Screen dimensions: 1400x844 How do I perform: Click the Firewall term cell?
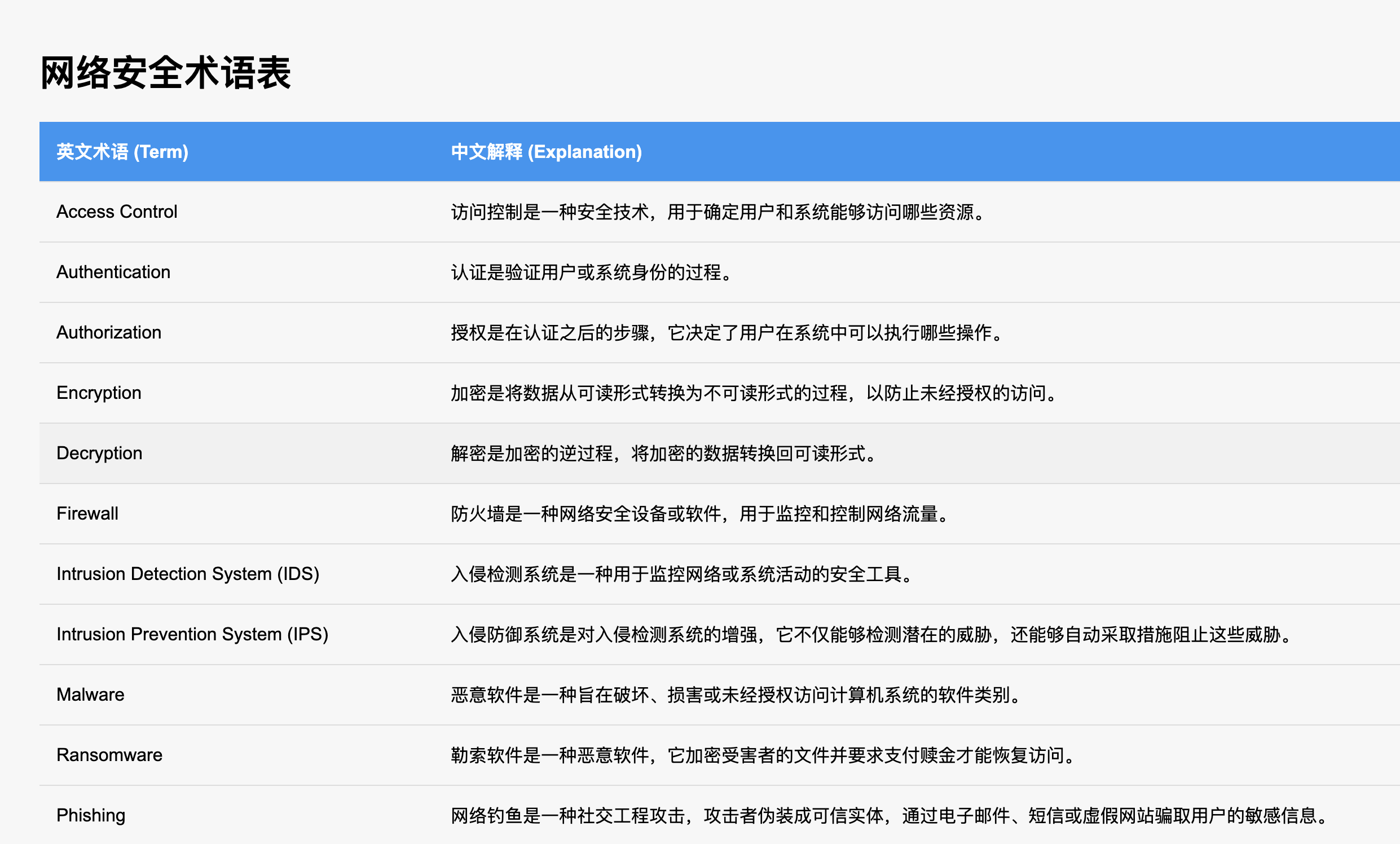click(87, 514)
